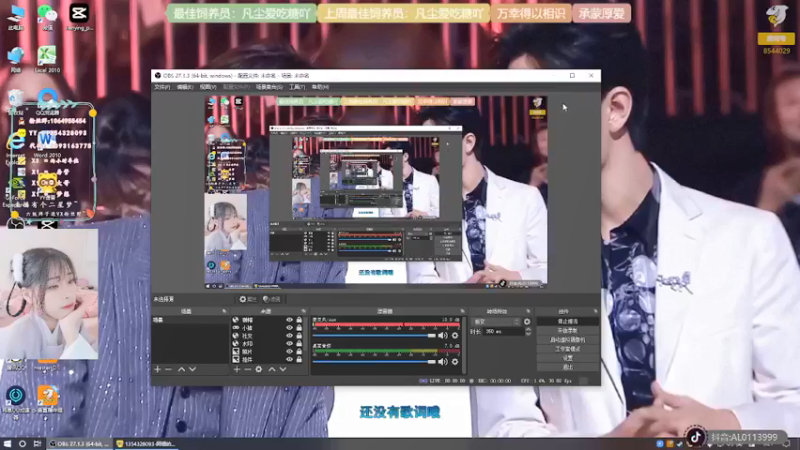Click 启动虚拟摄像机 button
This screenshot has height=450, width=800.
[568, 340]
